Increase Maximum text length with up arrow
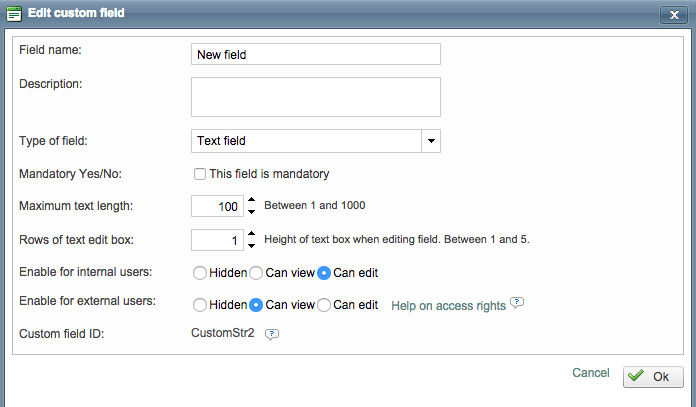 [251, 201]
